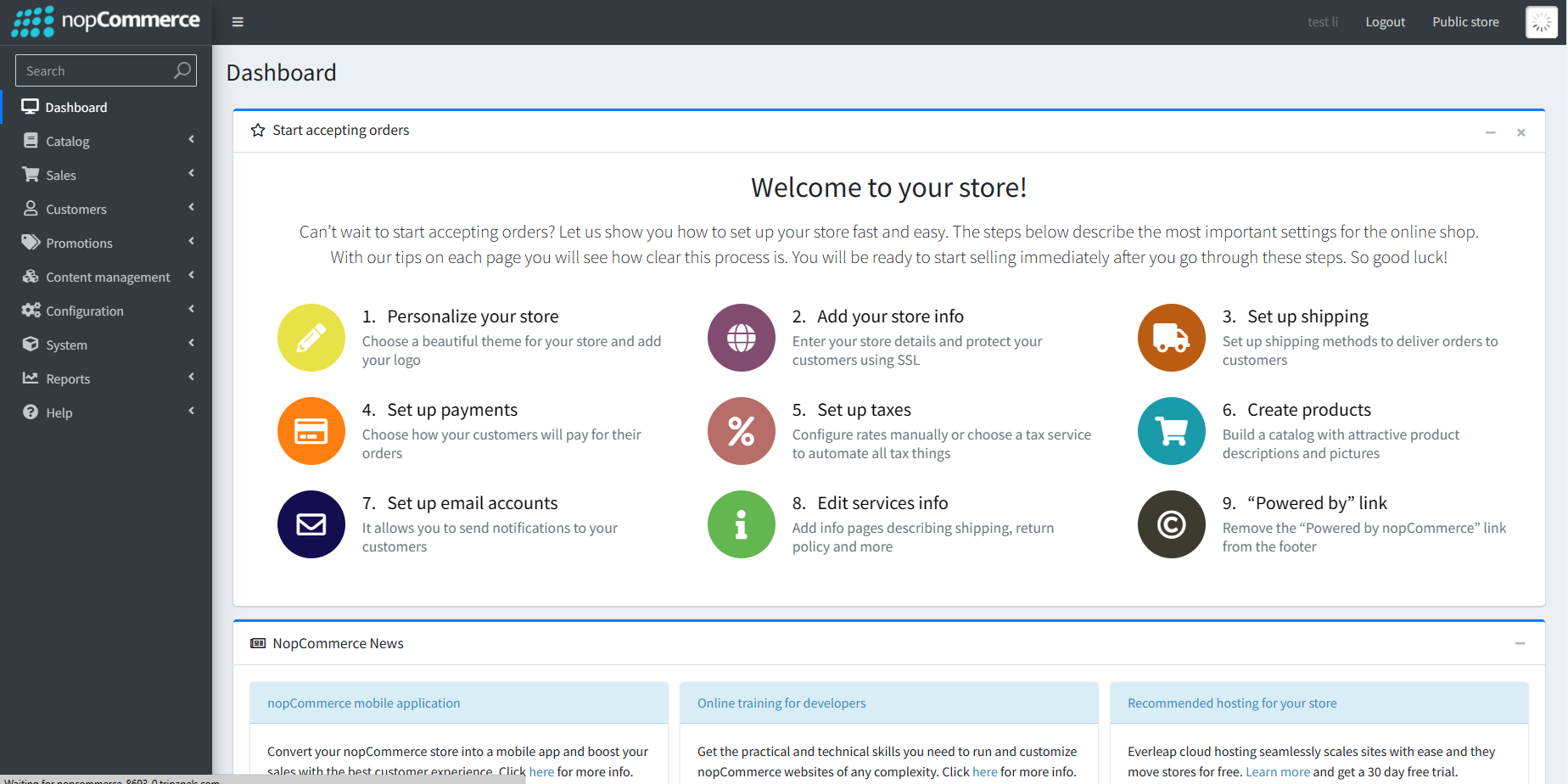The image size is (1568, 784).
Task: Toggle the hamburger sidebar menu
Action: [x=238, y=22]
